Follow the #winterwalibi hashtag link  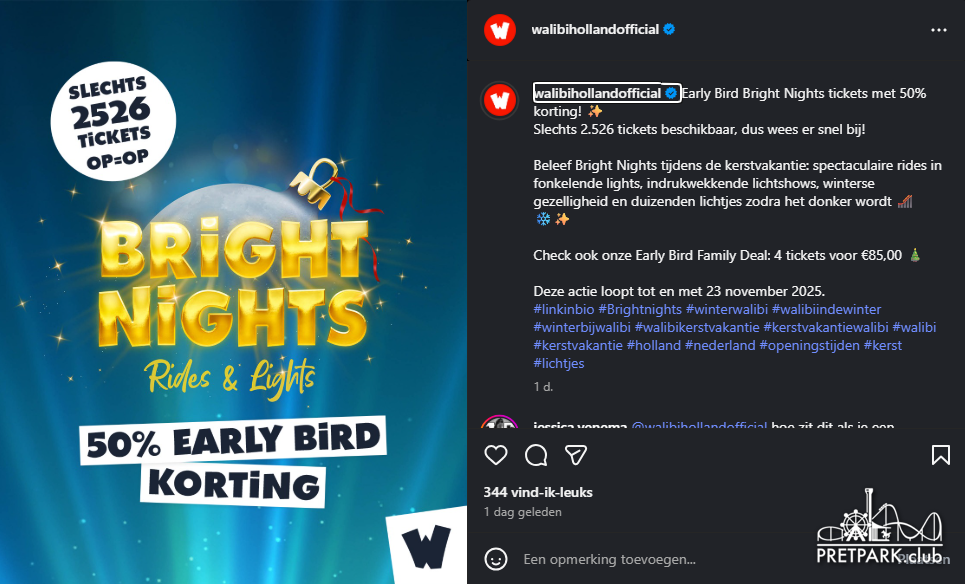(x=727, y=310)
